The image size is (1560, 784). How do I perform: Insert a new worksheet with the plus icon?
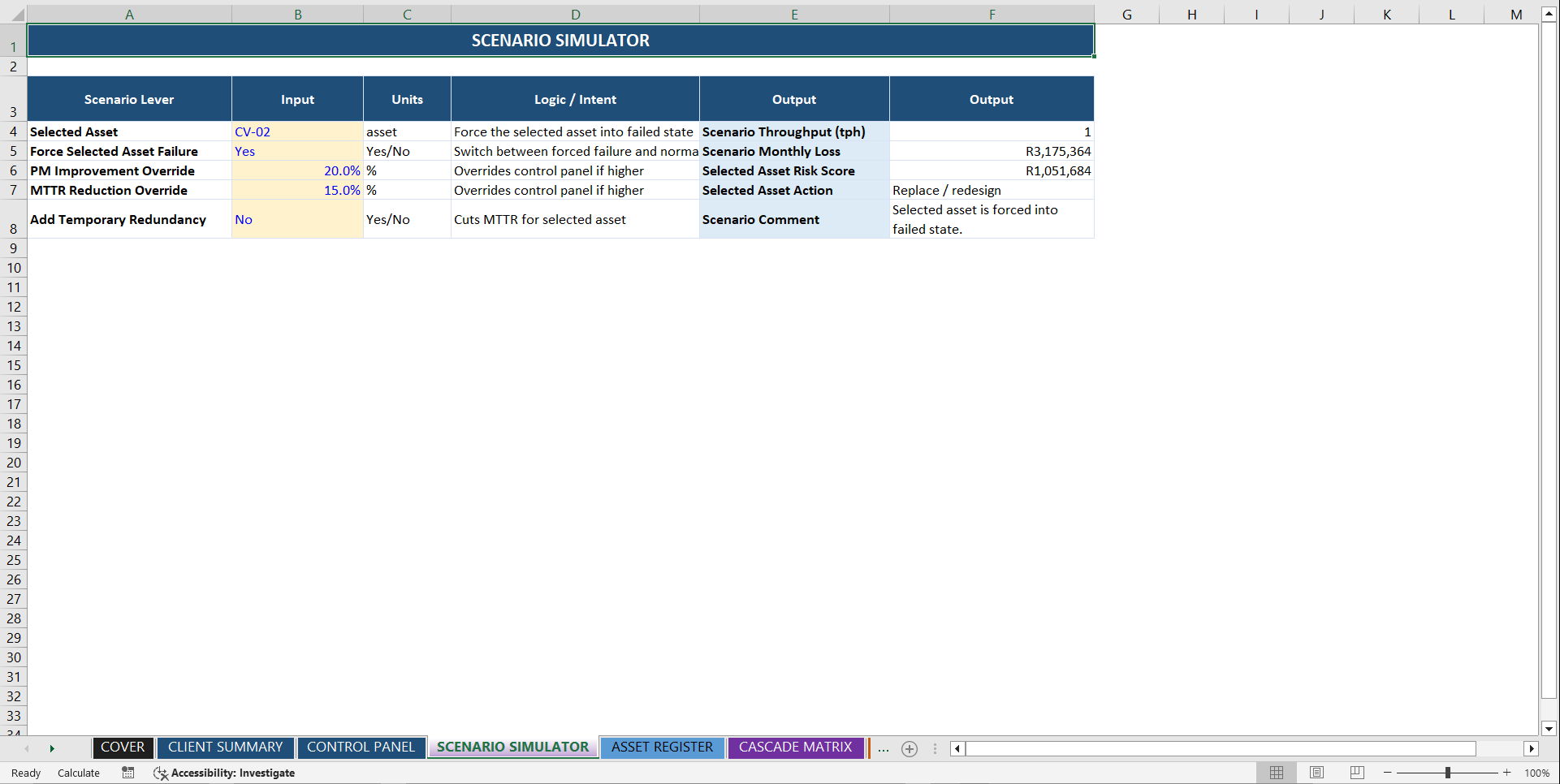pos(909,748)
